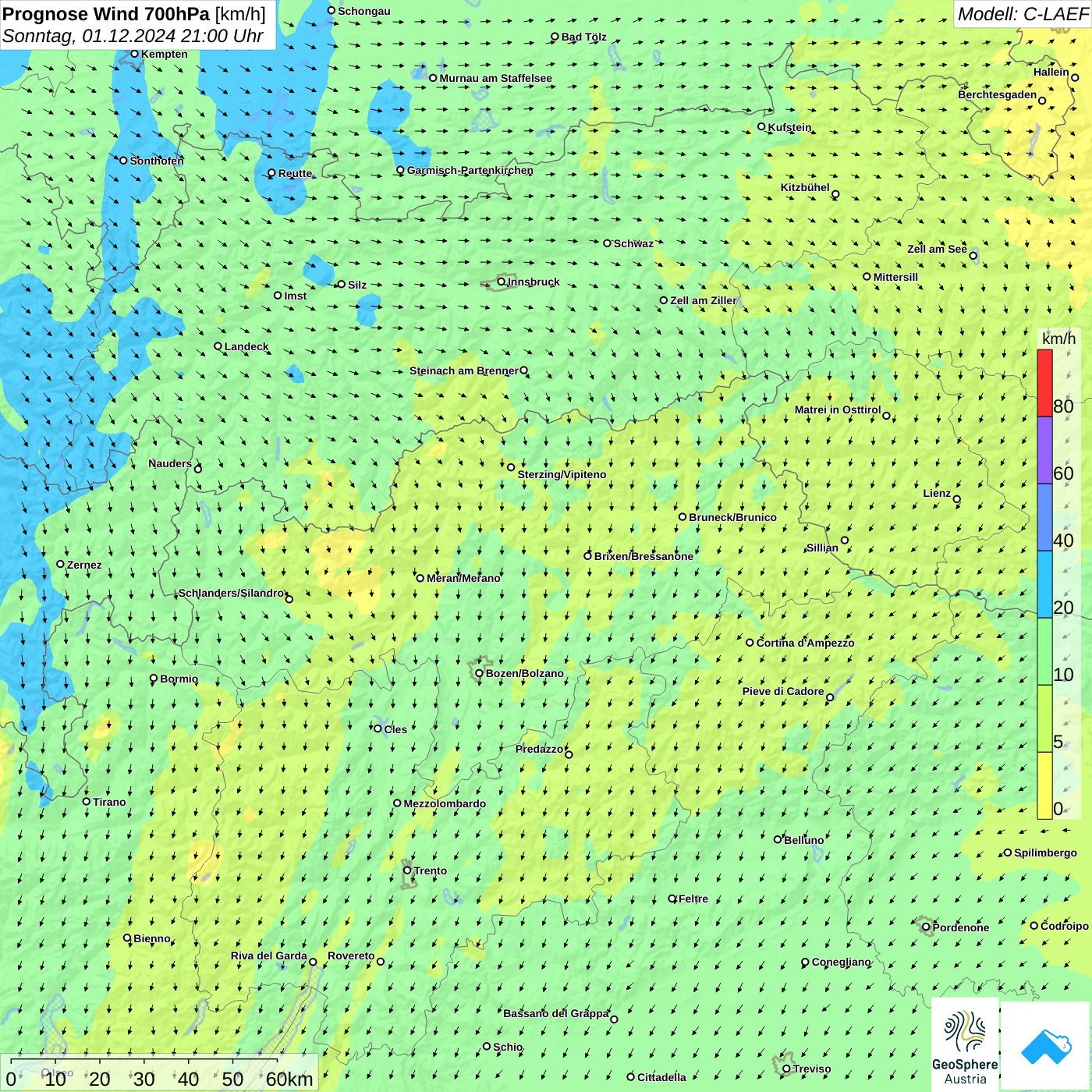The width and height of the screenshot is (1092, 1092).
Task: Click the GeoSphere Austria logo
Action: pos(965,1045)
